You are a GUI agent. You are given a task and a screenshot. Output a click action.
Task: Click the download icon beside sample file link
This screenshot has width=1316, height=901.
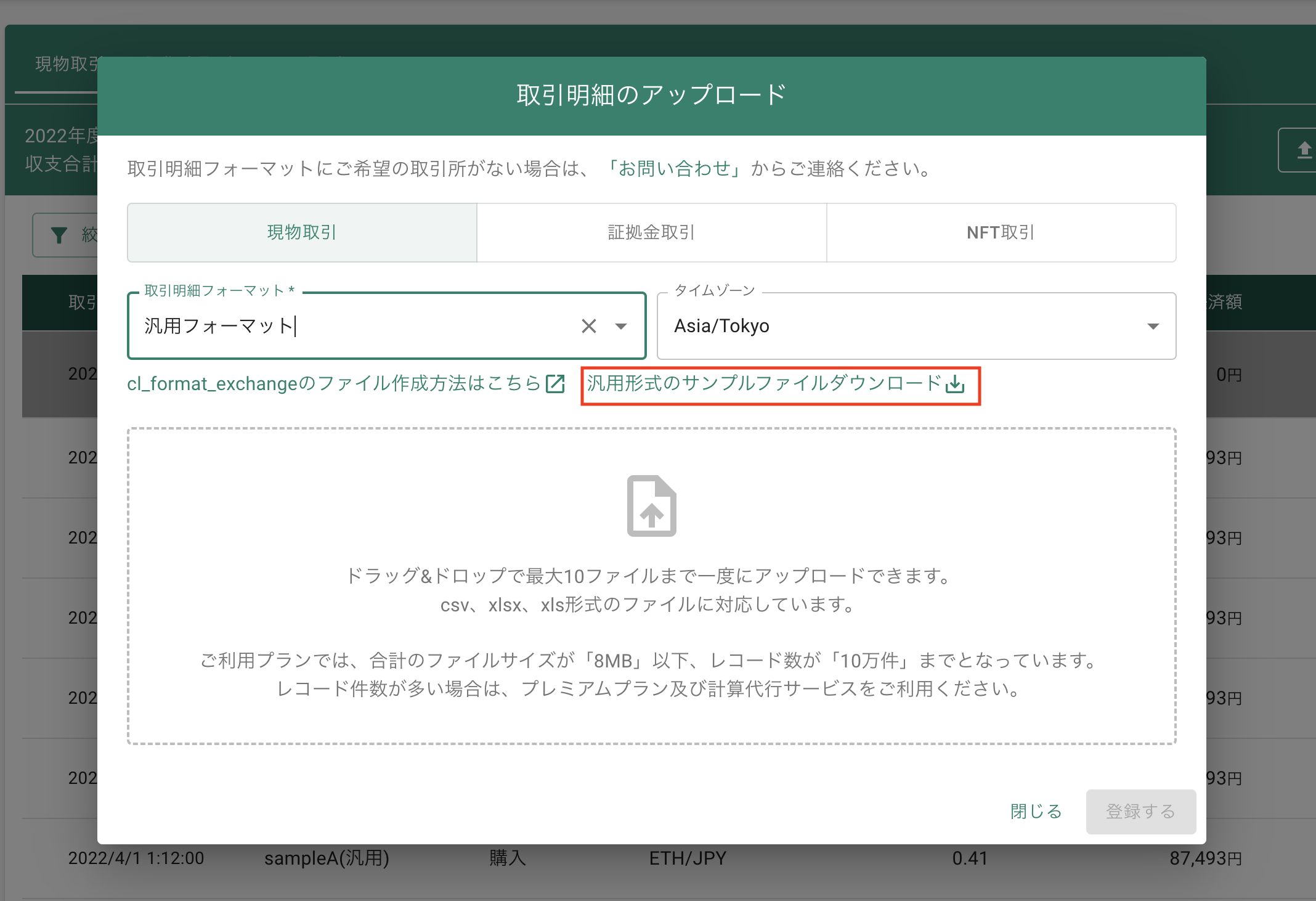coord(955,384)
